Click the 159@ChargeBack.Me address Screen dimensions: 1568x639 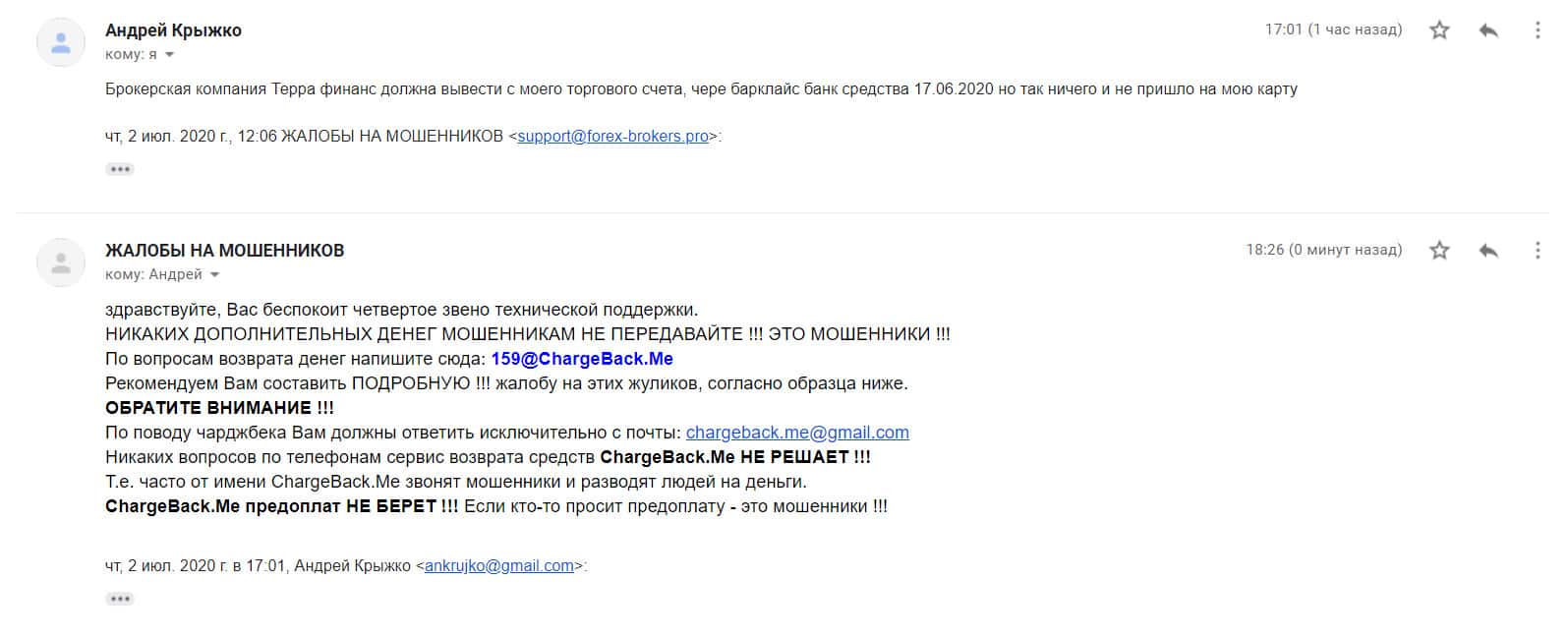(582, 359)
